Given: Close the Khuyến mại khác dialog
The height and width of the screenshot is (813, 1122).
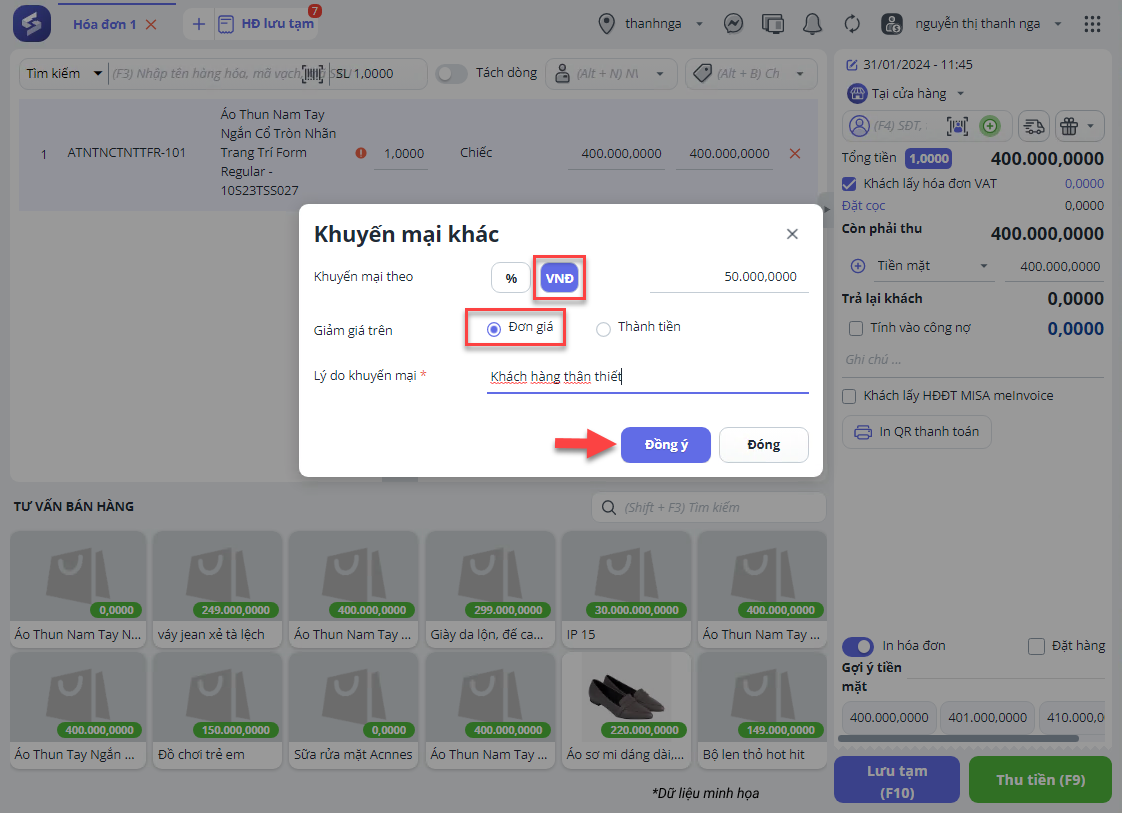Looking at the screenshot, I should coord(791,234).
